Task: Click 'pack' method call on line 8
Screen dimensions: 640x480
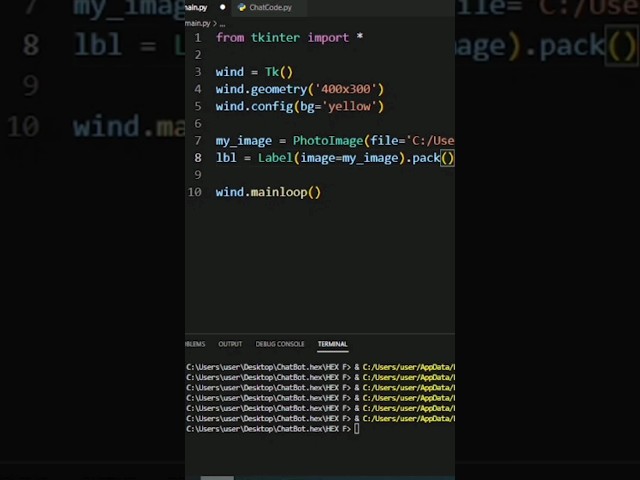Action: point(426,158)
